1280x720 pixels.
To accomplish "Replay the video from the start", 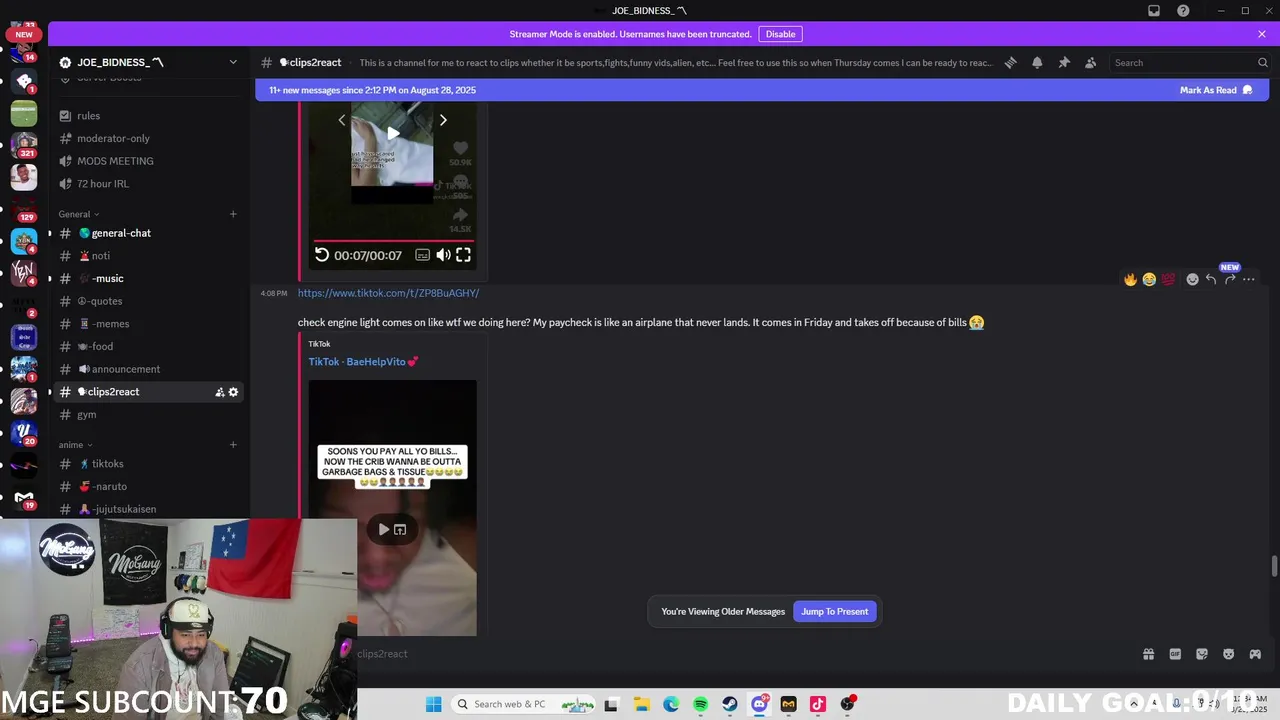I will (x=322, y=255).
